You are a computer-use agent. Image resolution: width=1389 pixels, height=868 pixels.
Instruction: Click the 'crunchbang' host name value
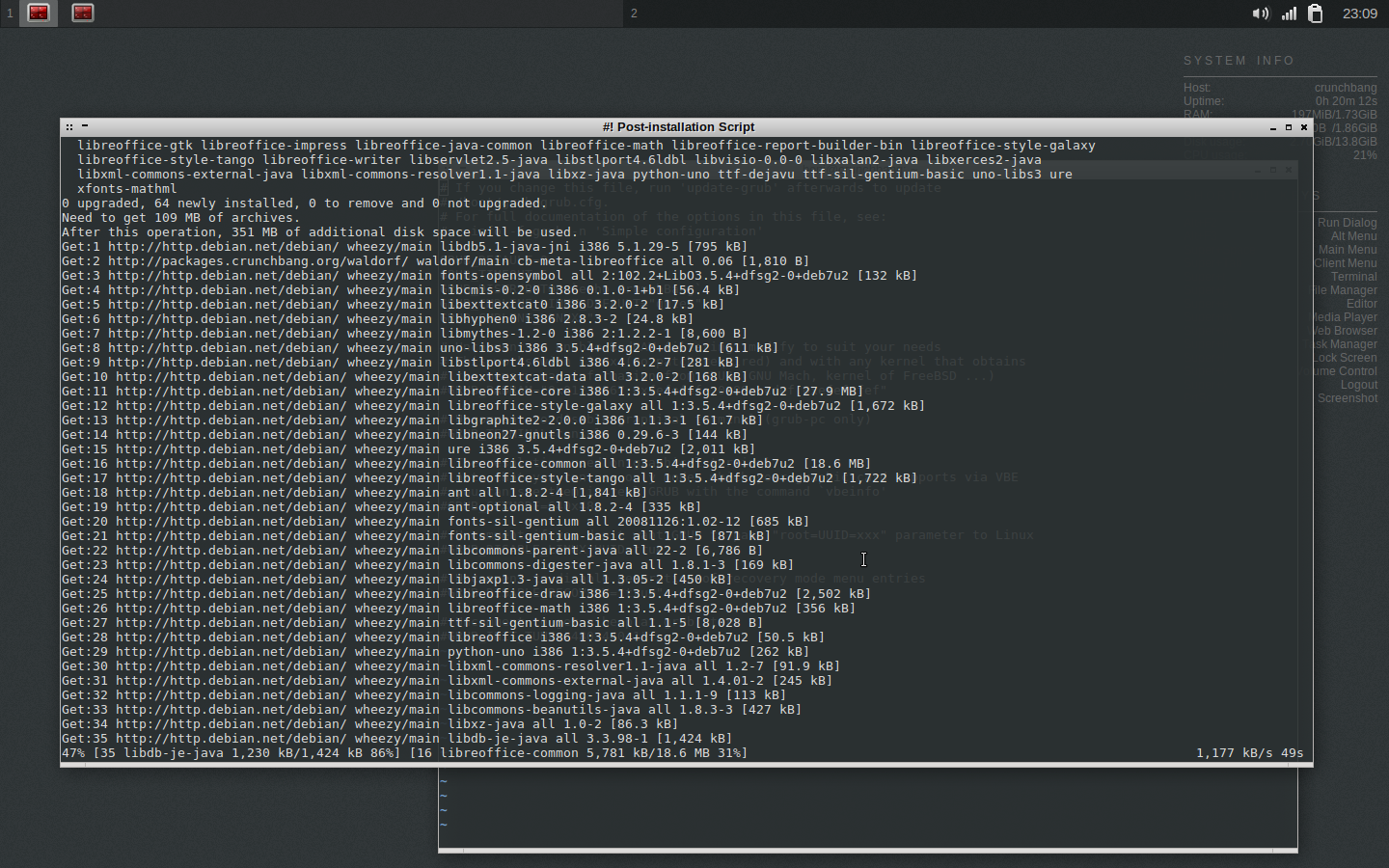point(1346,88)
